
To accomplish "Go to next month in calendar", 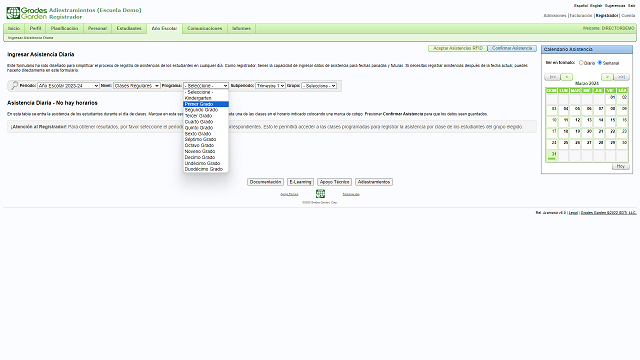I will (x=607, y=77).
